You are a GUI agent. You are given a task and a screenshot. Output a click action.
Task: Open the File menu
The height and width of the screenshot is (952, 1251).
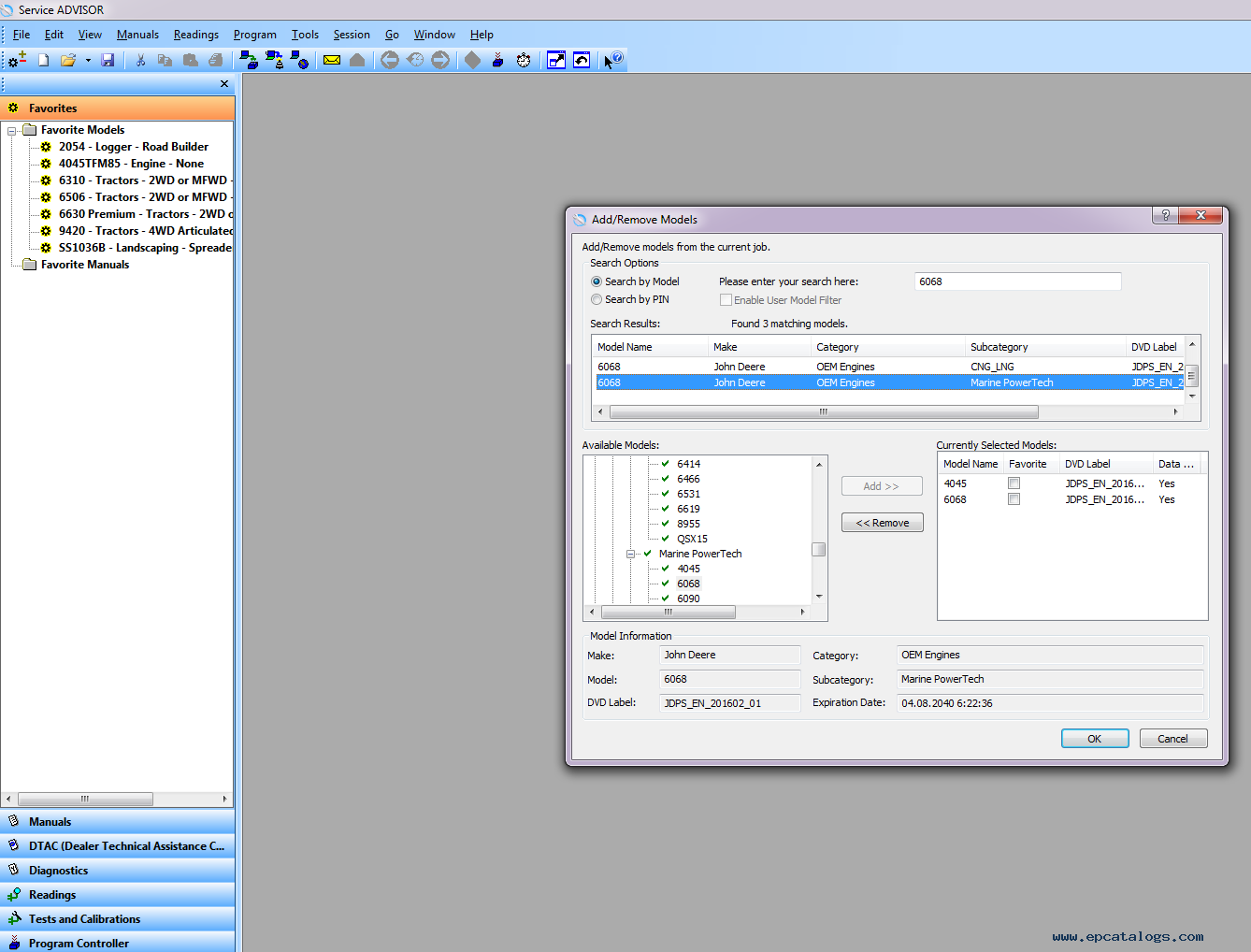tap(22, 35)
